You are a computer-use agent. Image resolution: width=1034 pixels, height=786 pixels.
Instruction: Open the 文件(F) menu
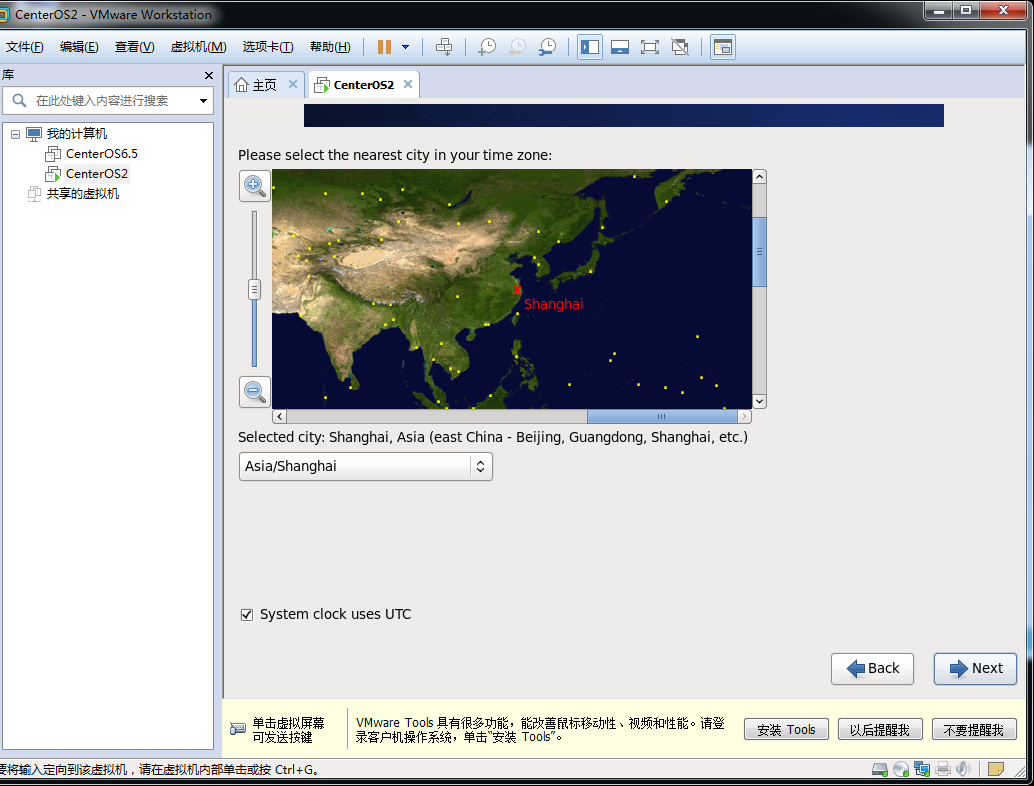[x=24, y=47]
